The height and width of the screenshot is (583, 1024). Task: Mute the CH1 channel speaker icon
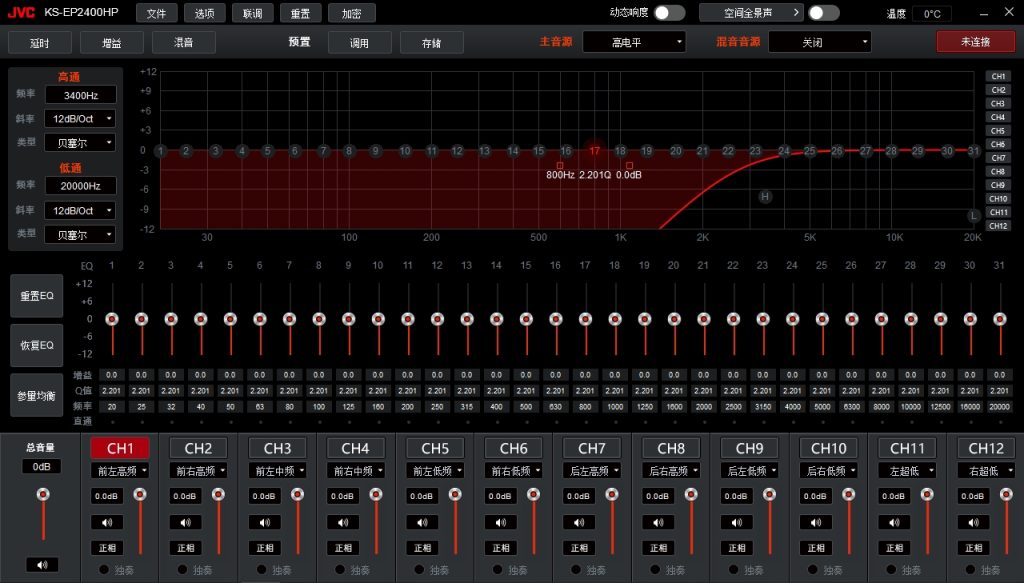(106, 522)
